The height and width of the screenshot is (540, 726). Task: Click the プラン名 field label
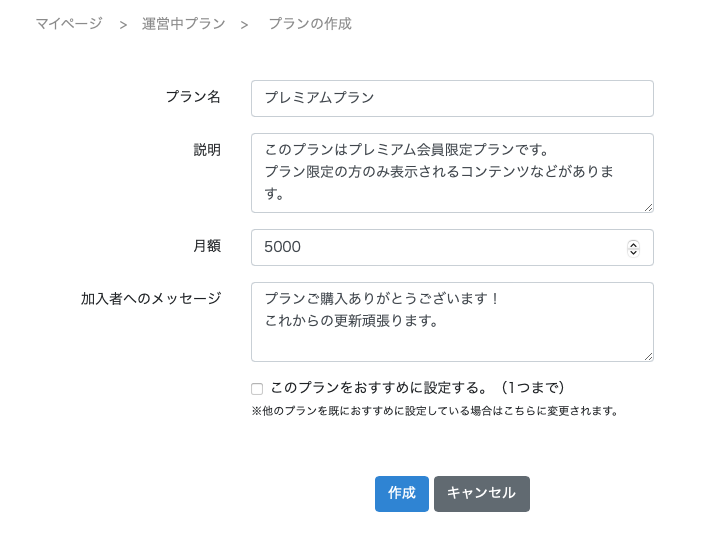[193, 97]
